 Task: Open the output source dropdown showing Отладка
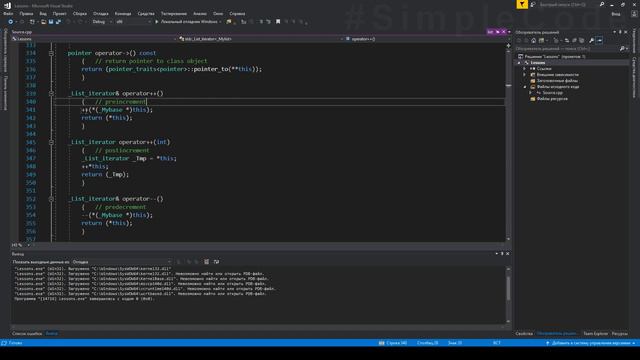[122, 262]
